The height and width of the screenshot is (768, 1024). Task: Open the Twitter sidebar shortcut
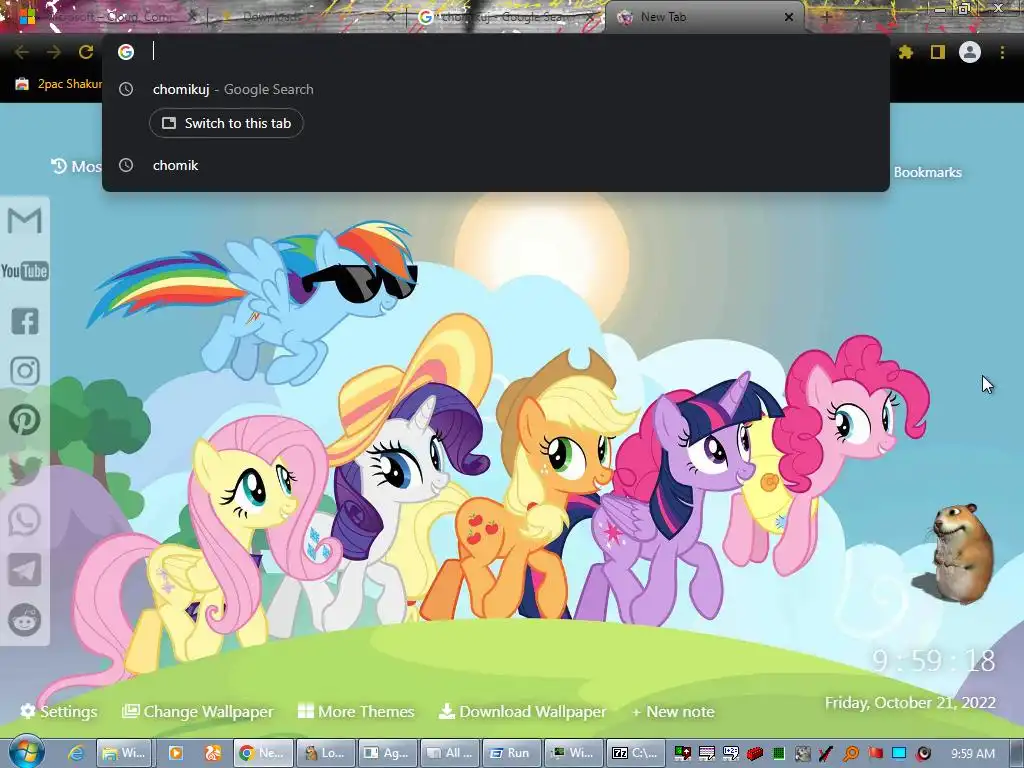click(x=25, y=470)
